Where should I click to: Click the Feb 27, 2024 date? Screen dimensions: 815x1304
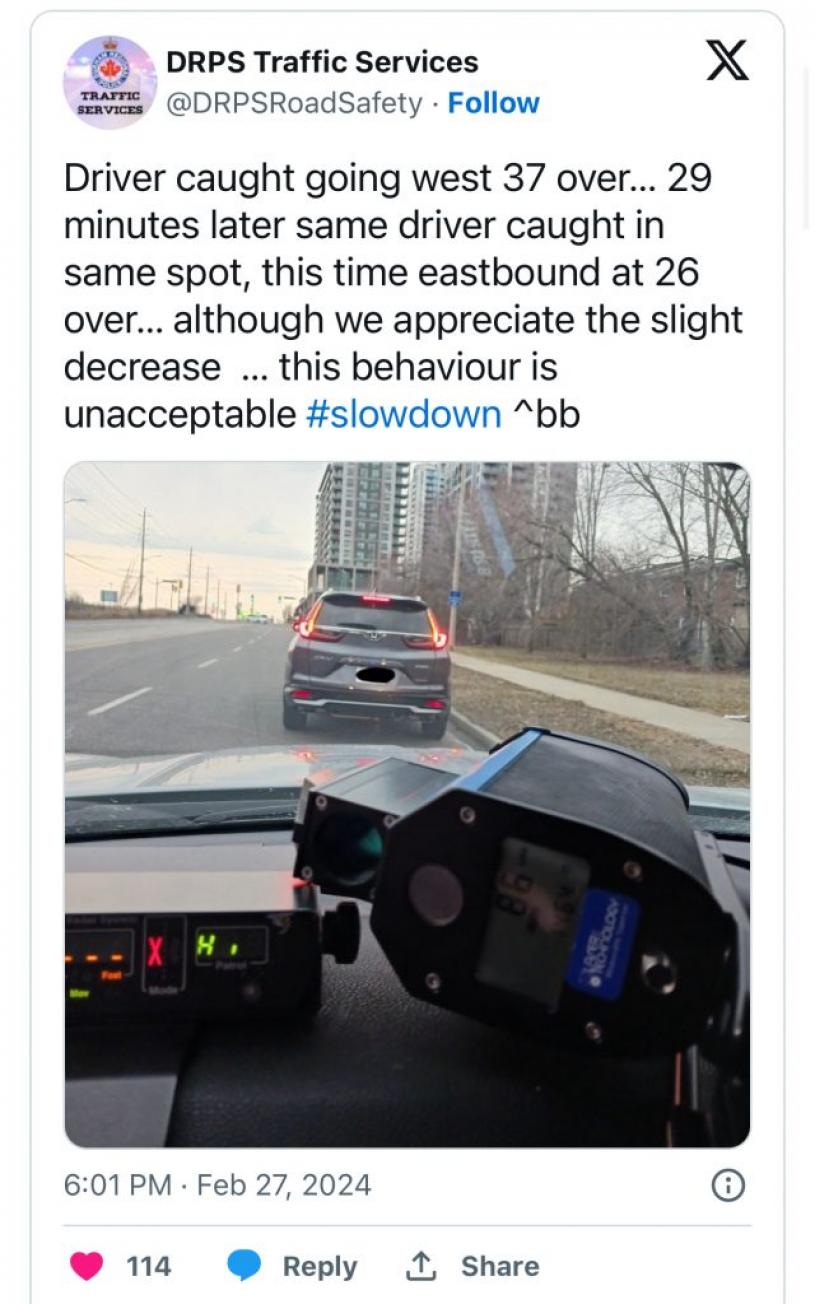pyautogui.click(x=284, y=1185)
